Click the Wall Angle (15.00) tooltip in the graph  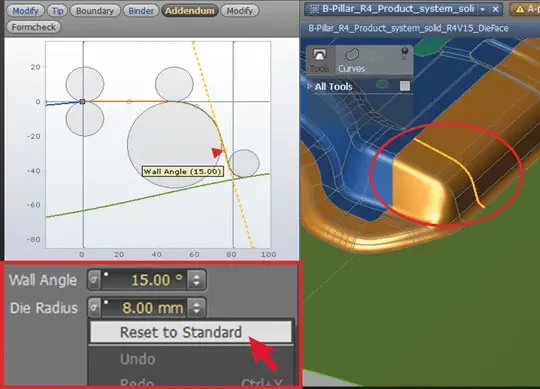(x=183, y=171)
